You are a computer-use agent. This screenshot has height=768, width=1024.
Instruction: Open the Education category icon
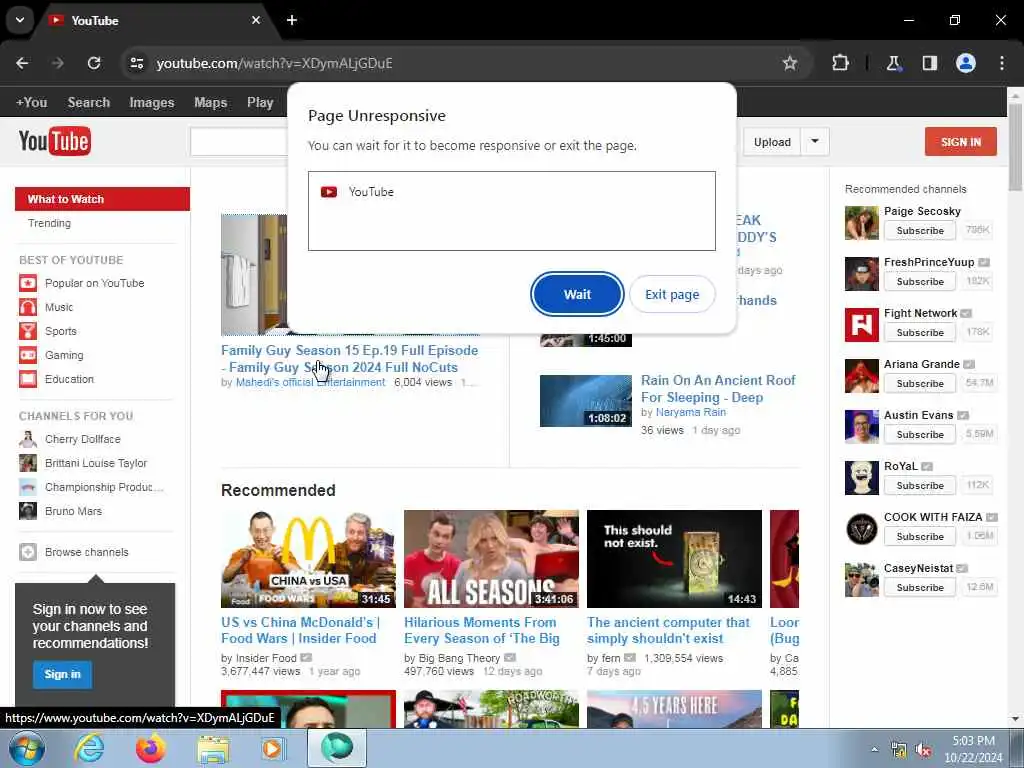[x=28, y=379]
